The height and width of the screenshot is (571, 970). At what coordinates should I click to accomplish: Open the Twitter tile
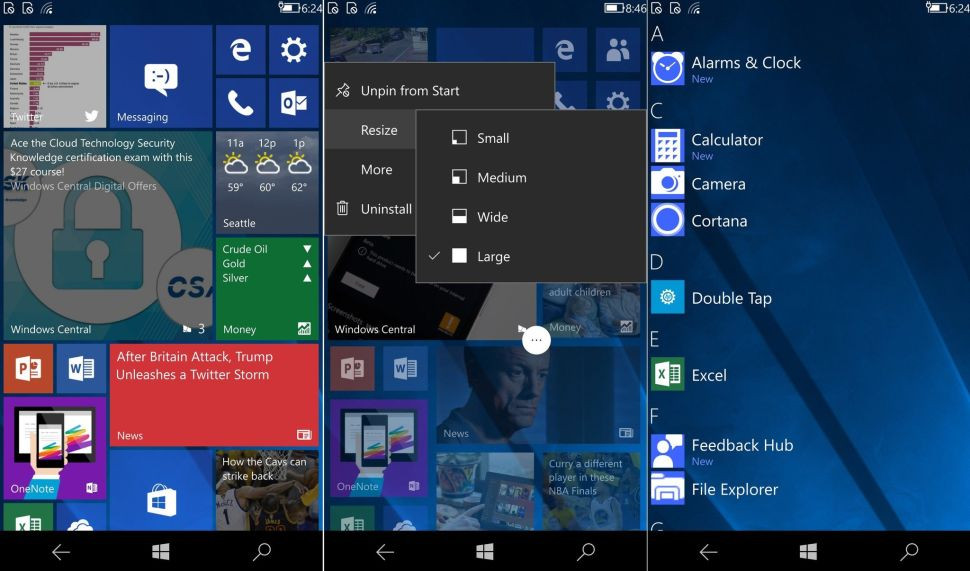(x=55, y=77)
